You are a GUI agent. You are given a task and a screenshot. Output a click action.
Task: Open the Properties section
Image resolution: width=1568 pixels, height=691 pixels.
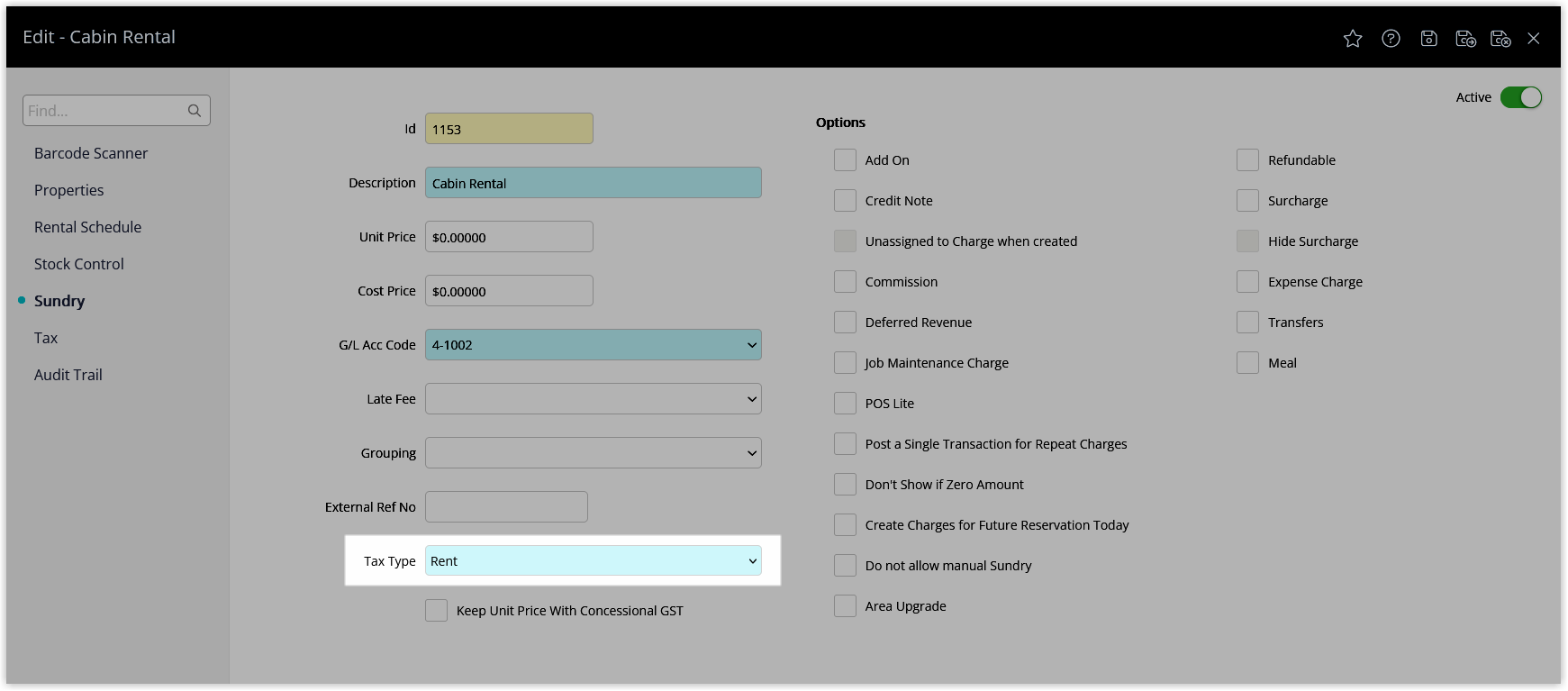(68, 190)
